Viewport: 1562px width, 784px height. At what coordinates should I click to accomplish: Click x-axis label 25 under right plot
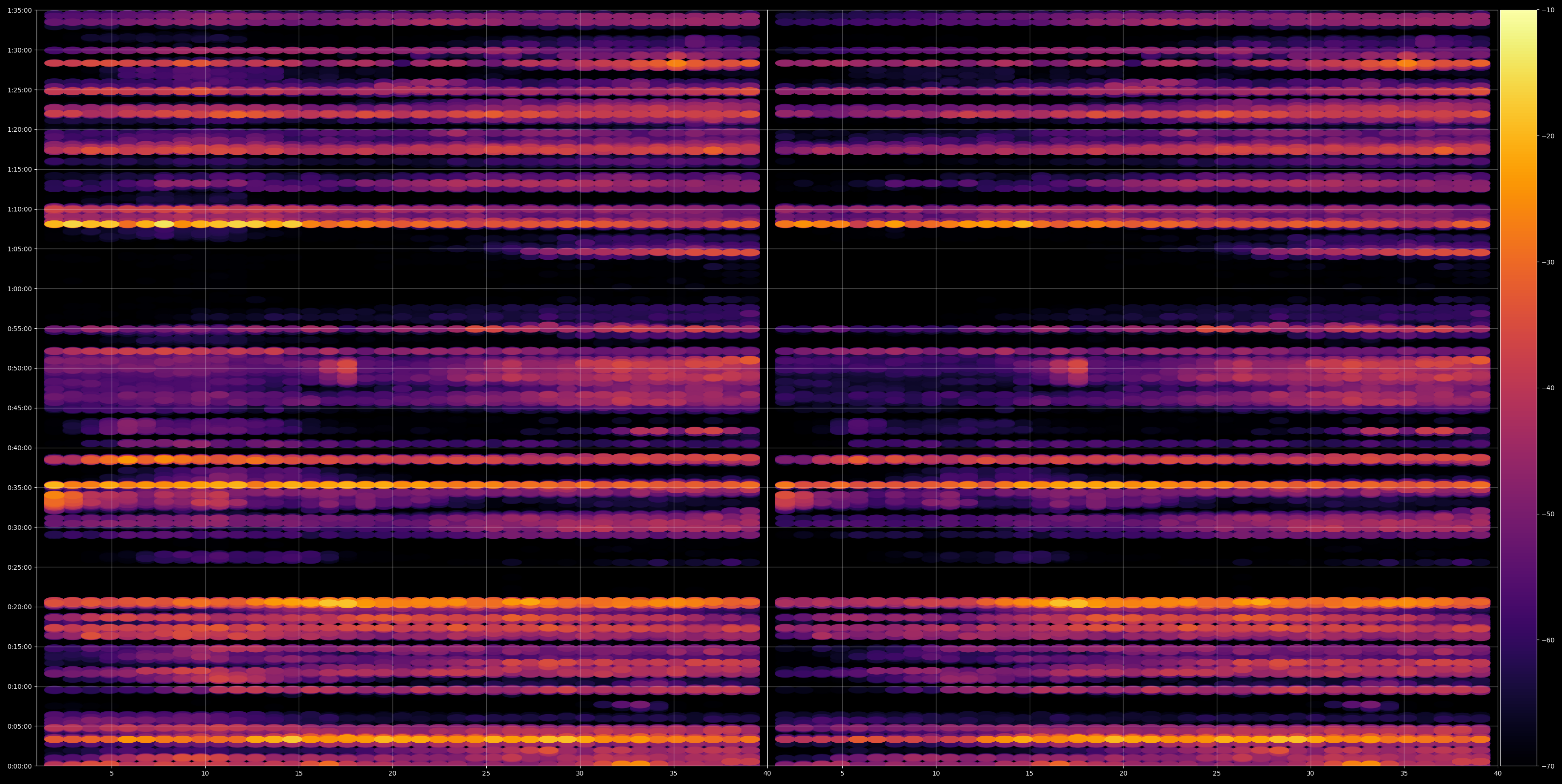[1217, 774]
